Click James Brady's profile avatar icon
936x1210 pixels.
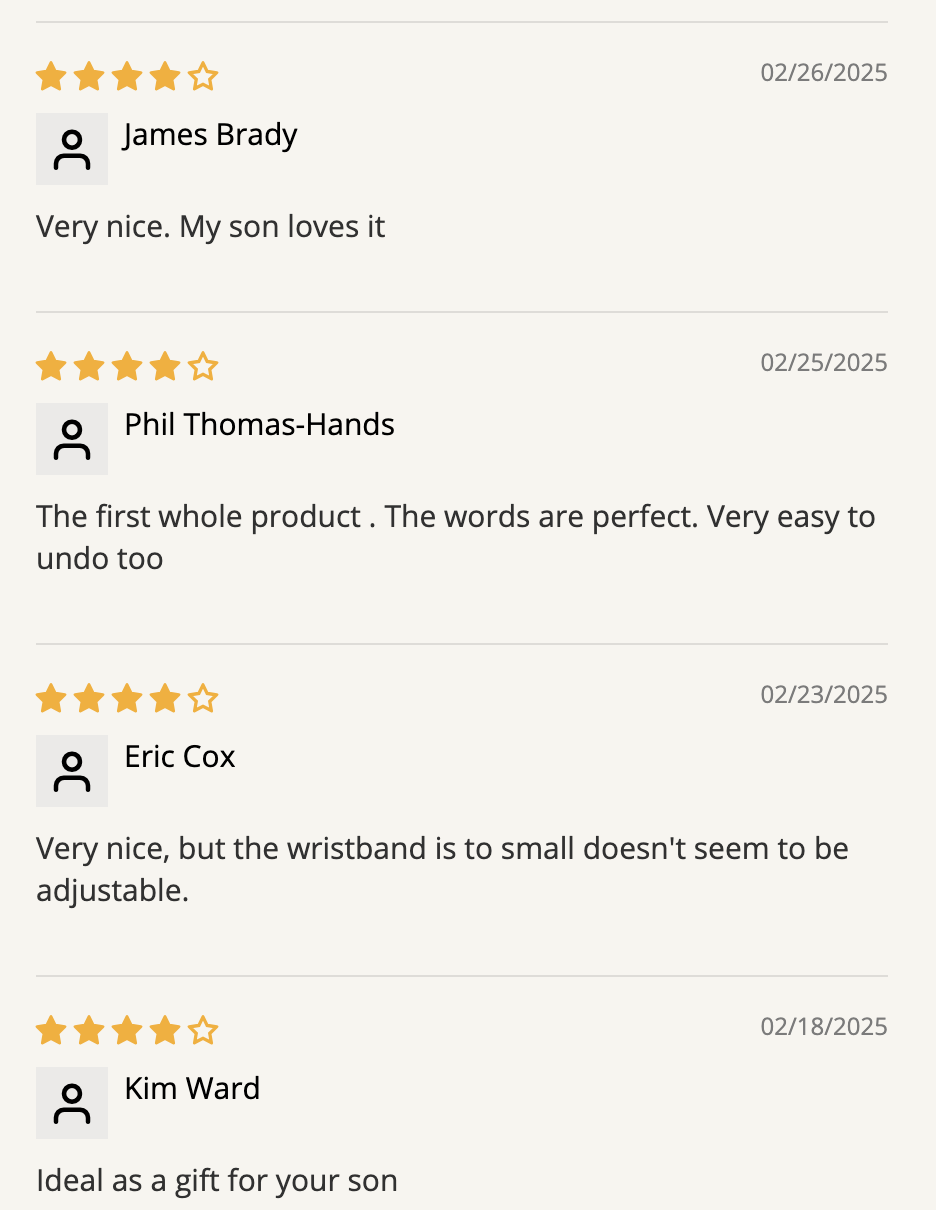(x=72, y=149)
